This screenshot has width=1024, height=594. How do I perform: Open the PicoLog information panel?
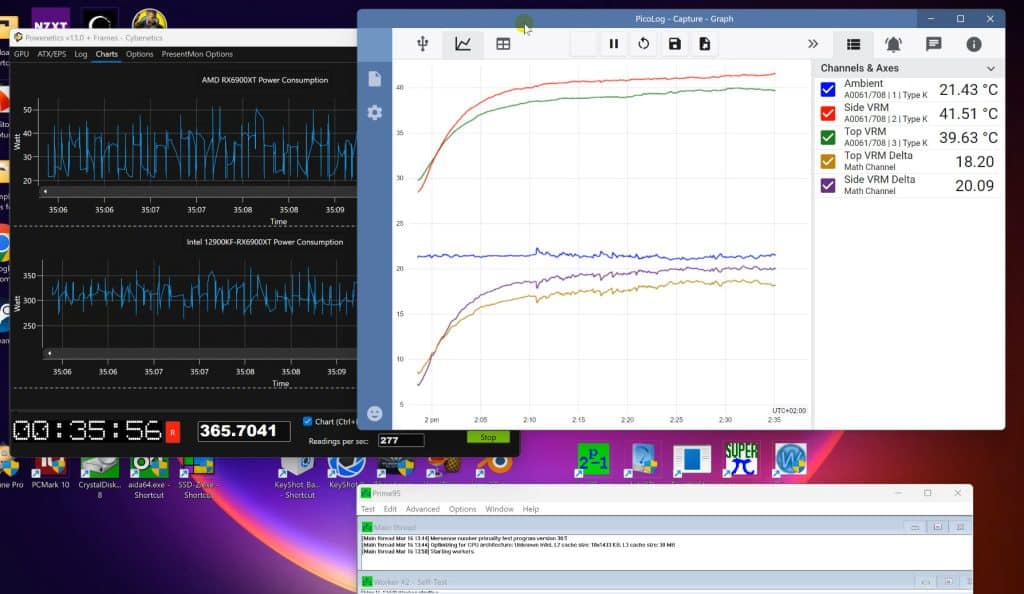974,44
